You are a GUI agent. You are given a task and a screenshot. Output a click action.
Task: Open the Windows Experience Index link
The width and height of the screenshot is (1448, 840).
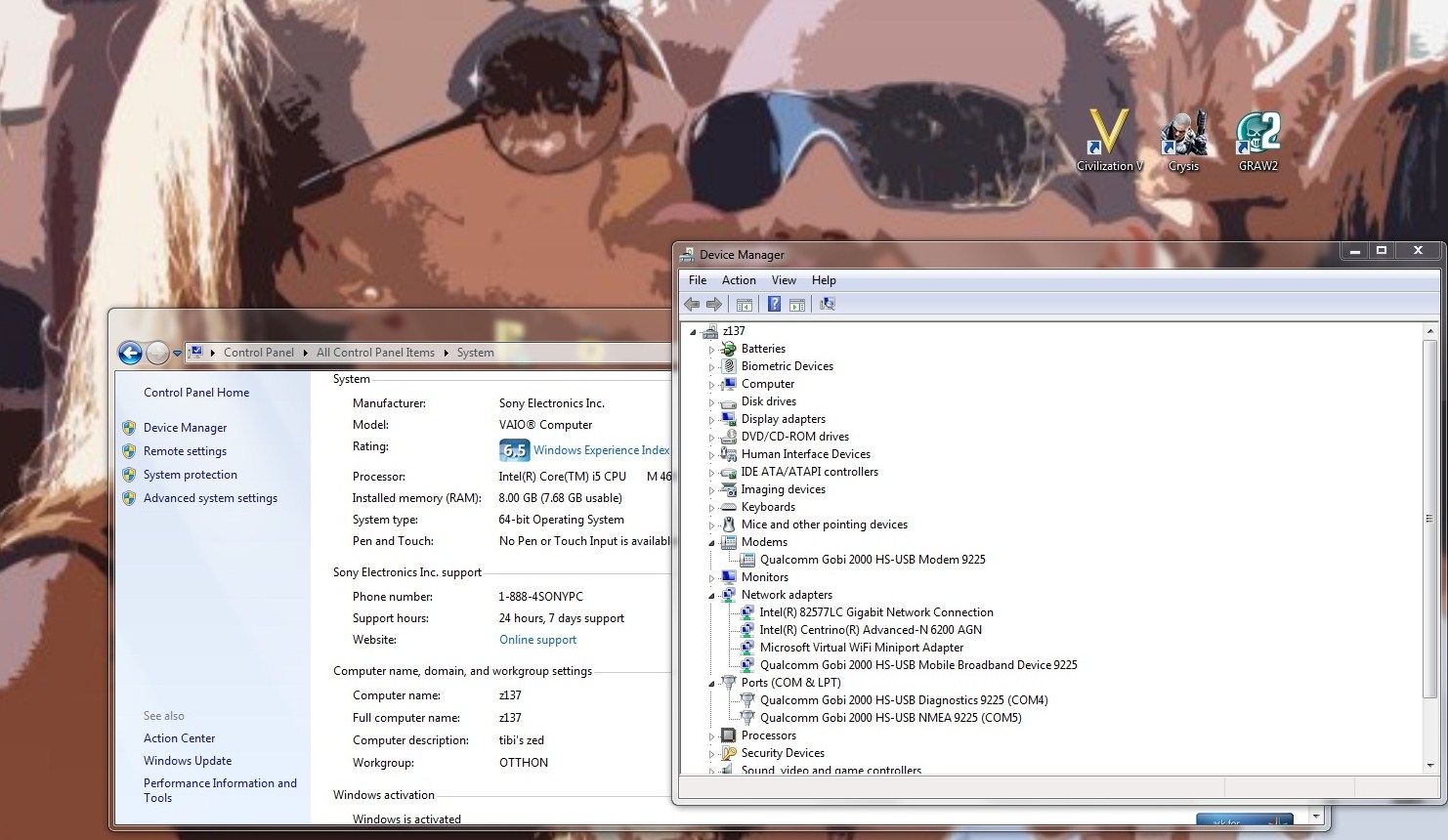pyautogui.click(x=602, y=450)
